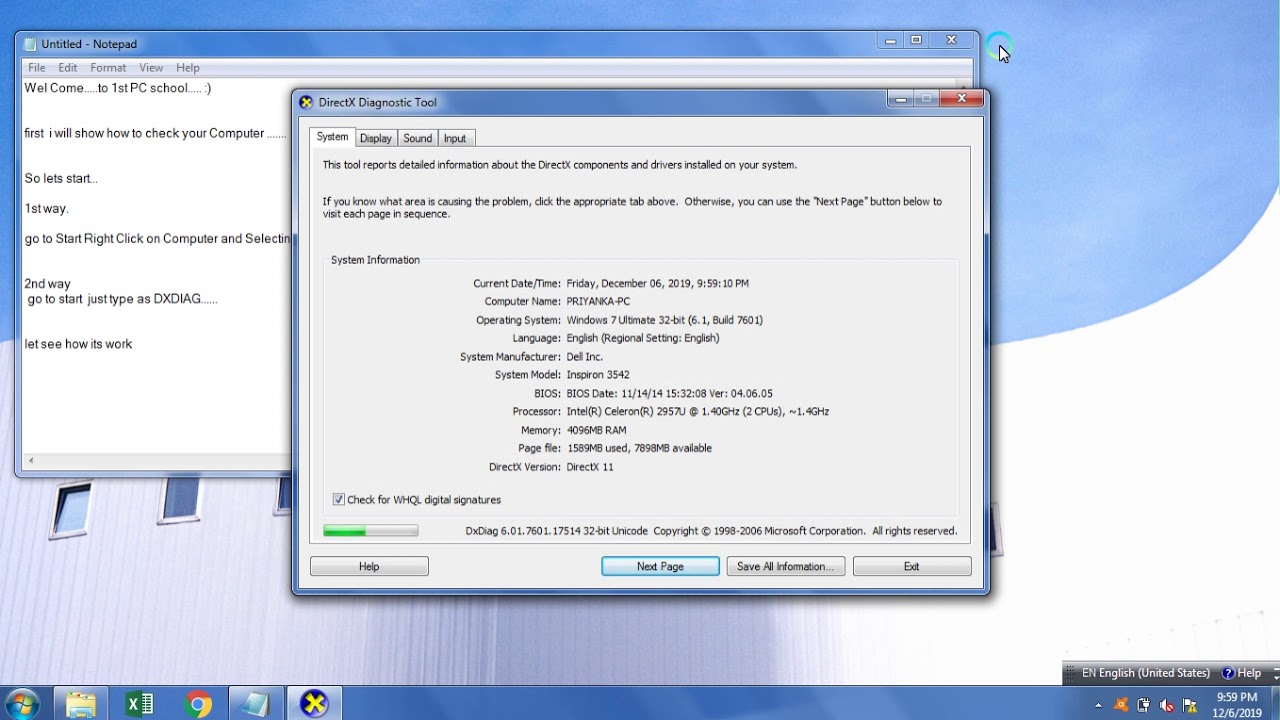Close the DirectX Diagnostic Tool window
Viewport: 1280px width, 720px height.
(962, 98)
